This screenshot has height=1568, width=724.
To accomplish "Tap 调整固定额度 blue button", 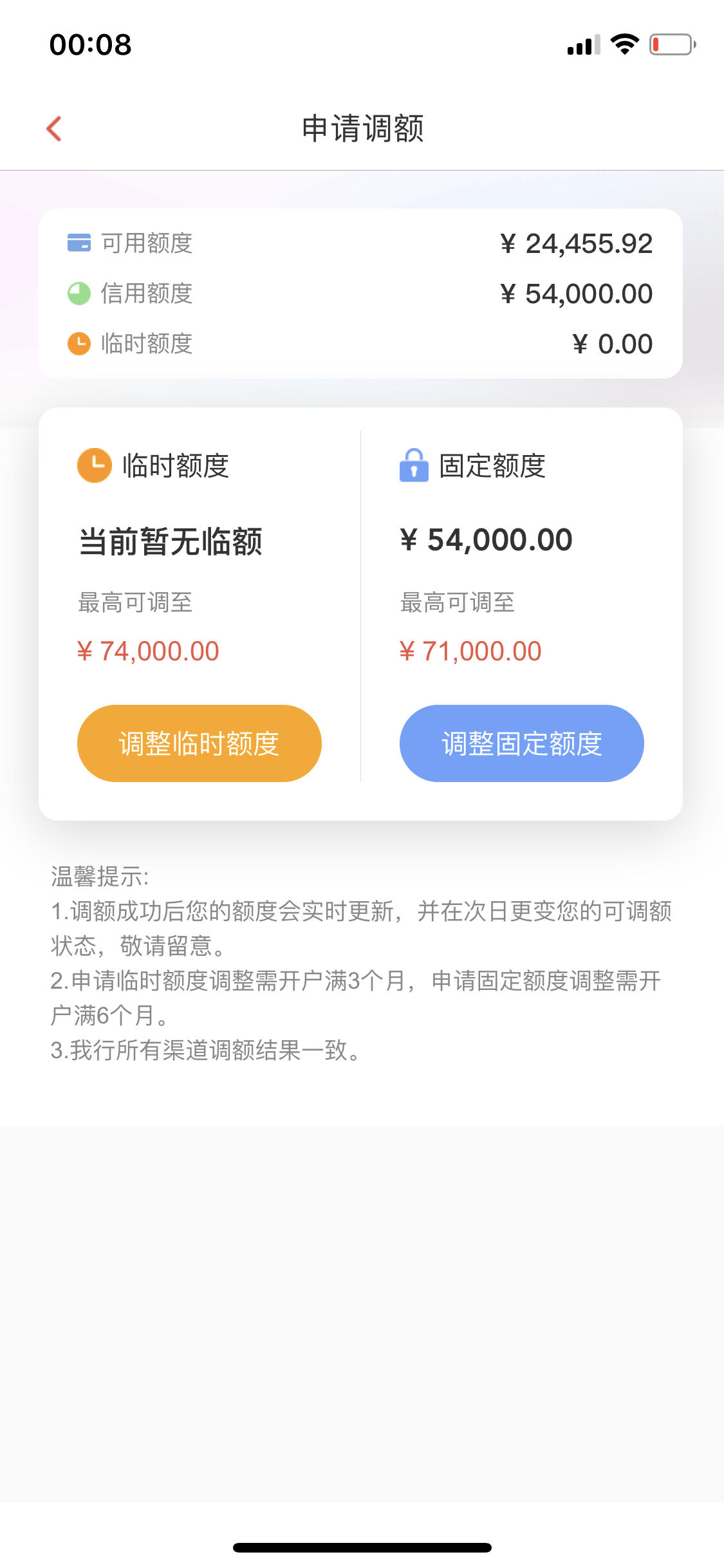I will click(x=522, y=743).
